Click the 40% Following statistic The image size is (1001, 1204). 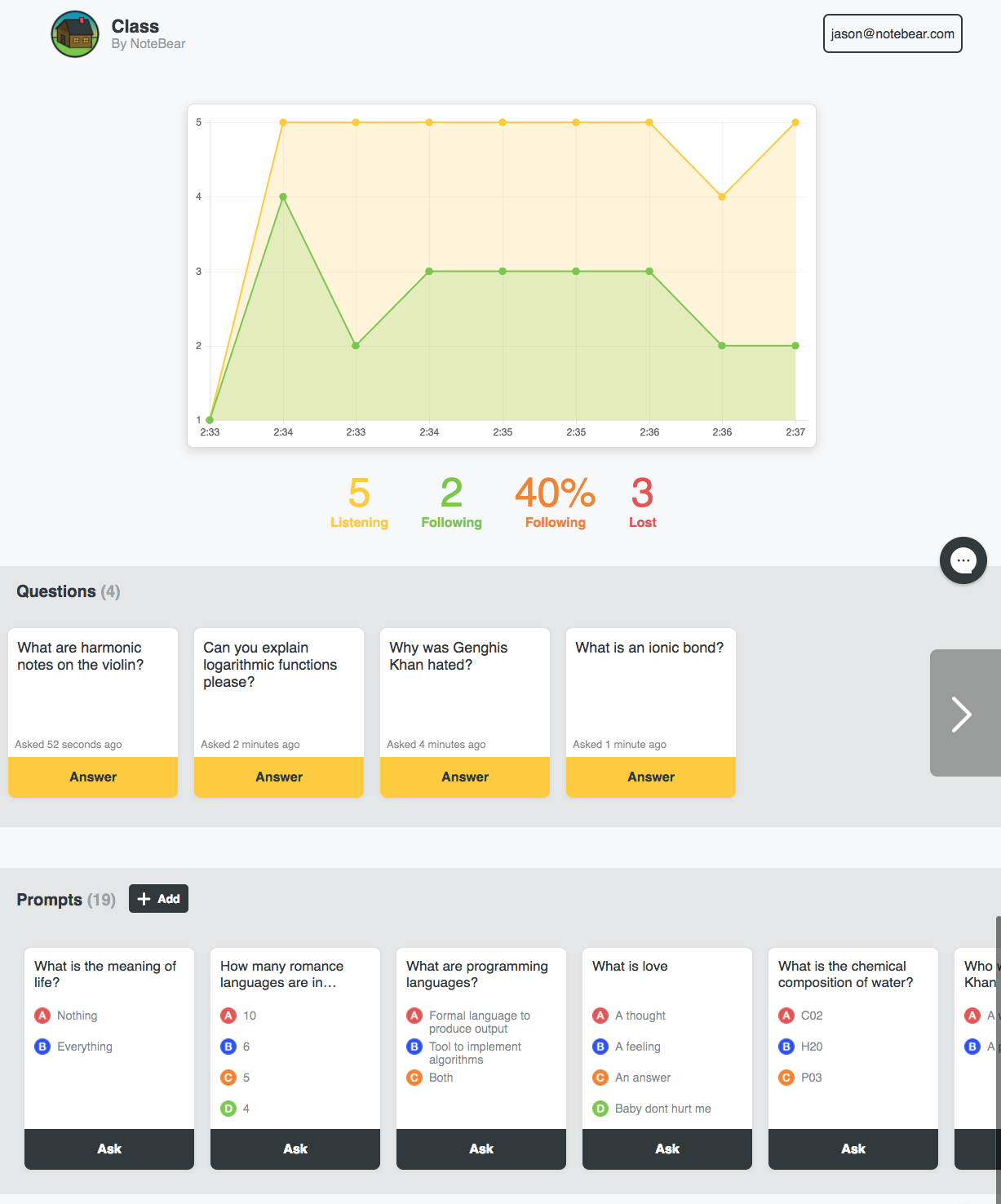click(x=555, y=502)
